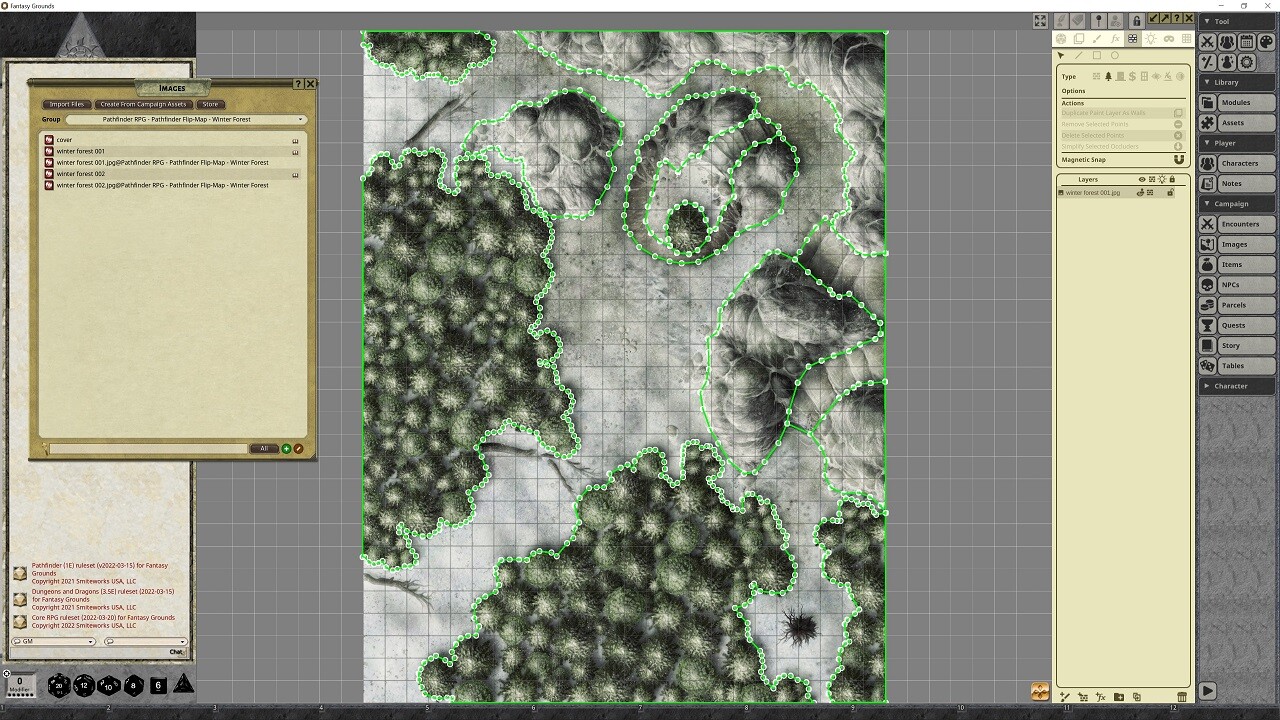The width and height of the screenshot is (1280, 720).
Task: Open the Group dropdown in Images window
Action: pyautogui.click(x=185, y=120)
